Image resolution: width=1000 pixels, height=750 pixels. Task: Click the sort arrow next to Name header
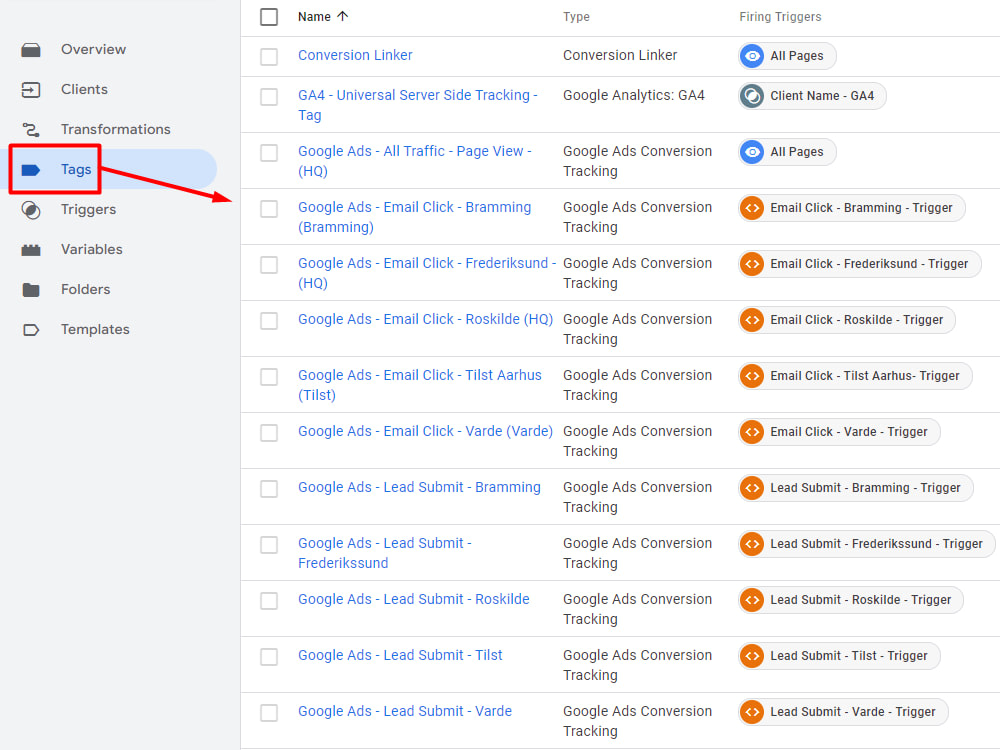[342, 17]
